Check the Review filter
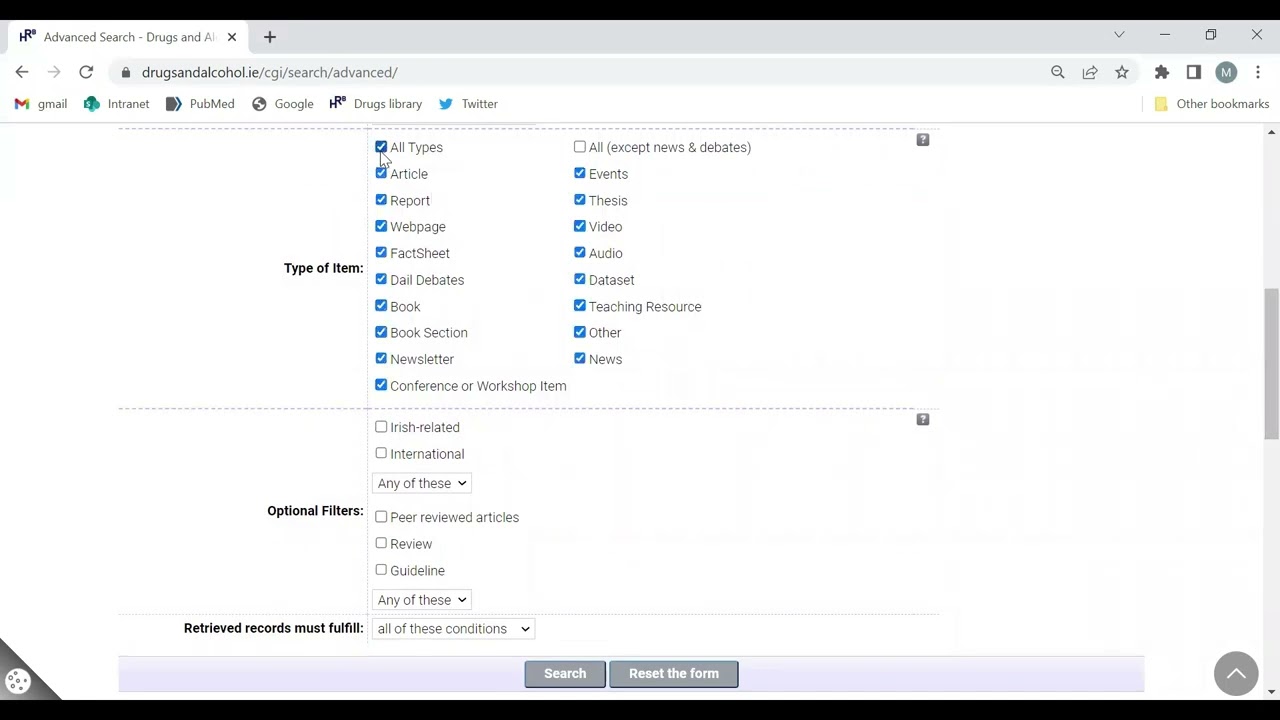1280x720 pixels. coord(381,543)
